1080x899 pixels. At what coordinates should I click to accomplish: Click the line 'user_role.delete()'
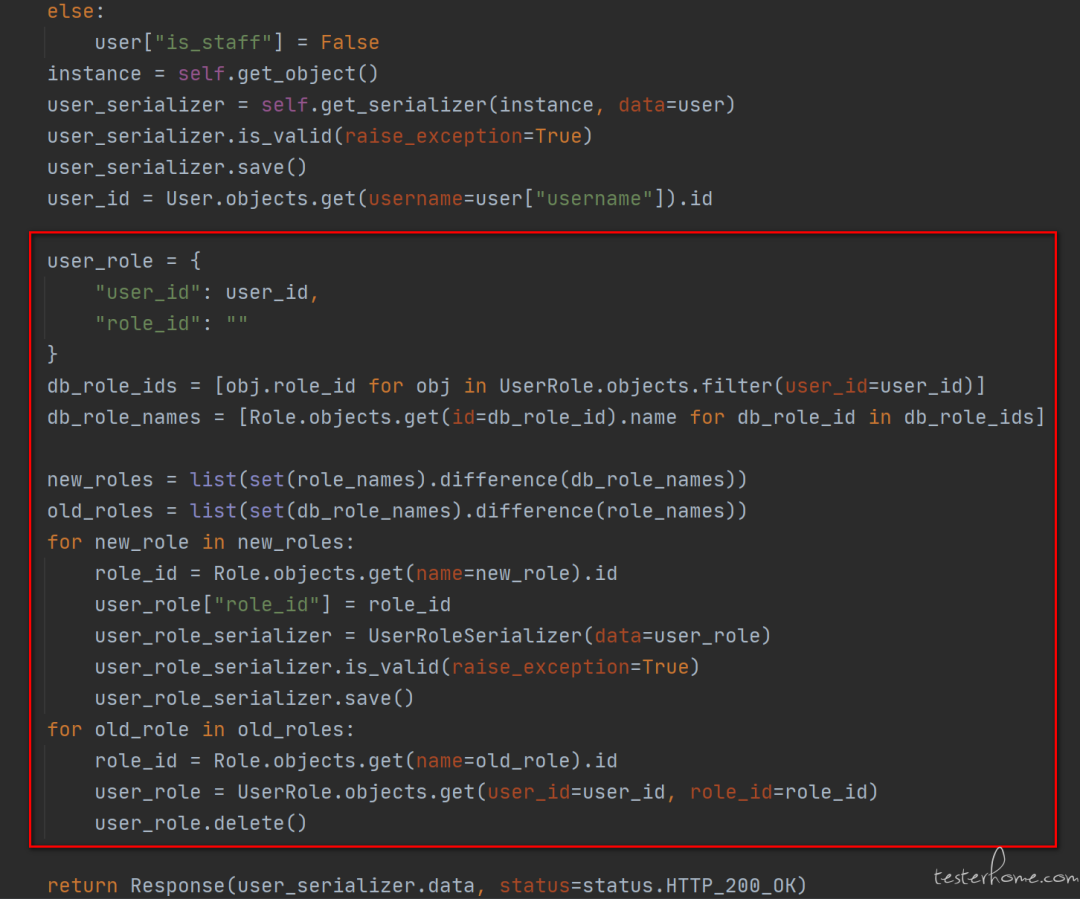(x=200, y=823)
